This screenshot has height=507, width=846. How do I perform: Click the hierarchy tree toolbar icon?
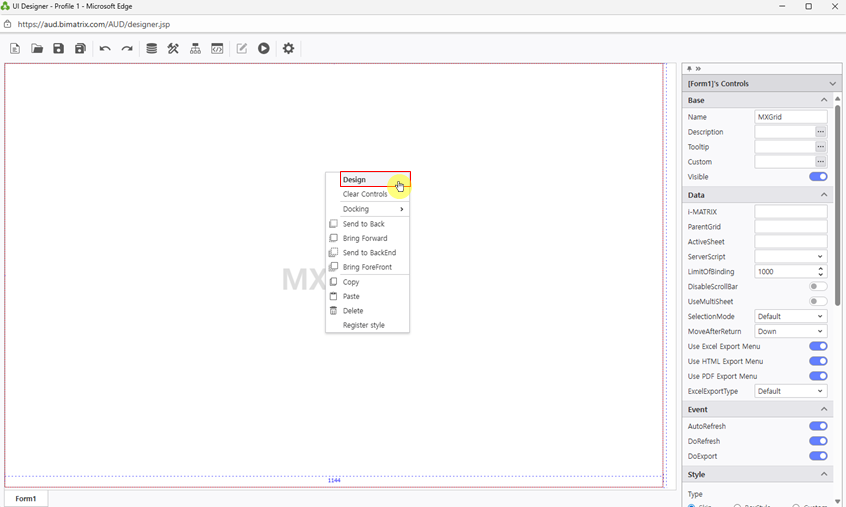coord(195,48)
